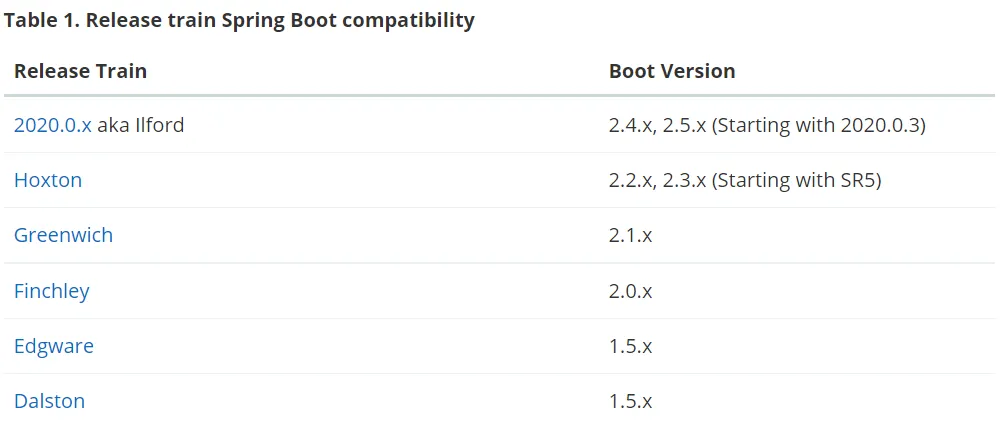The height and width of the screenshot is (442, 1007).
Task: Click the Table 1 compatibility caption
Action: pyautogui.click(x=240, y=20)
